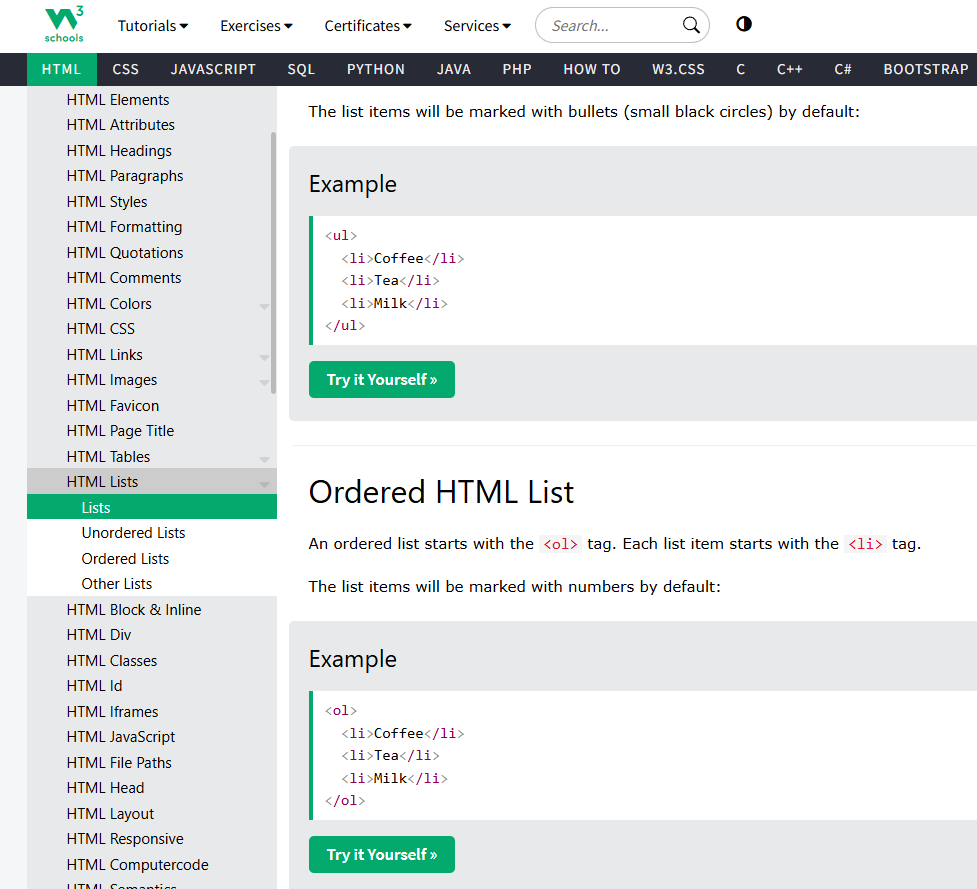Image resolution: width=977 pixels, height=889 pixels.
Task: Switch to the PYTHON tab
Action: (x=376, y=69)
